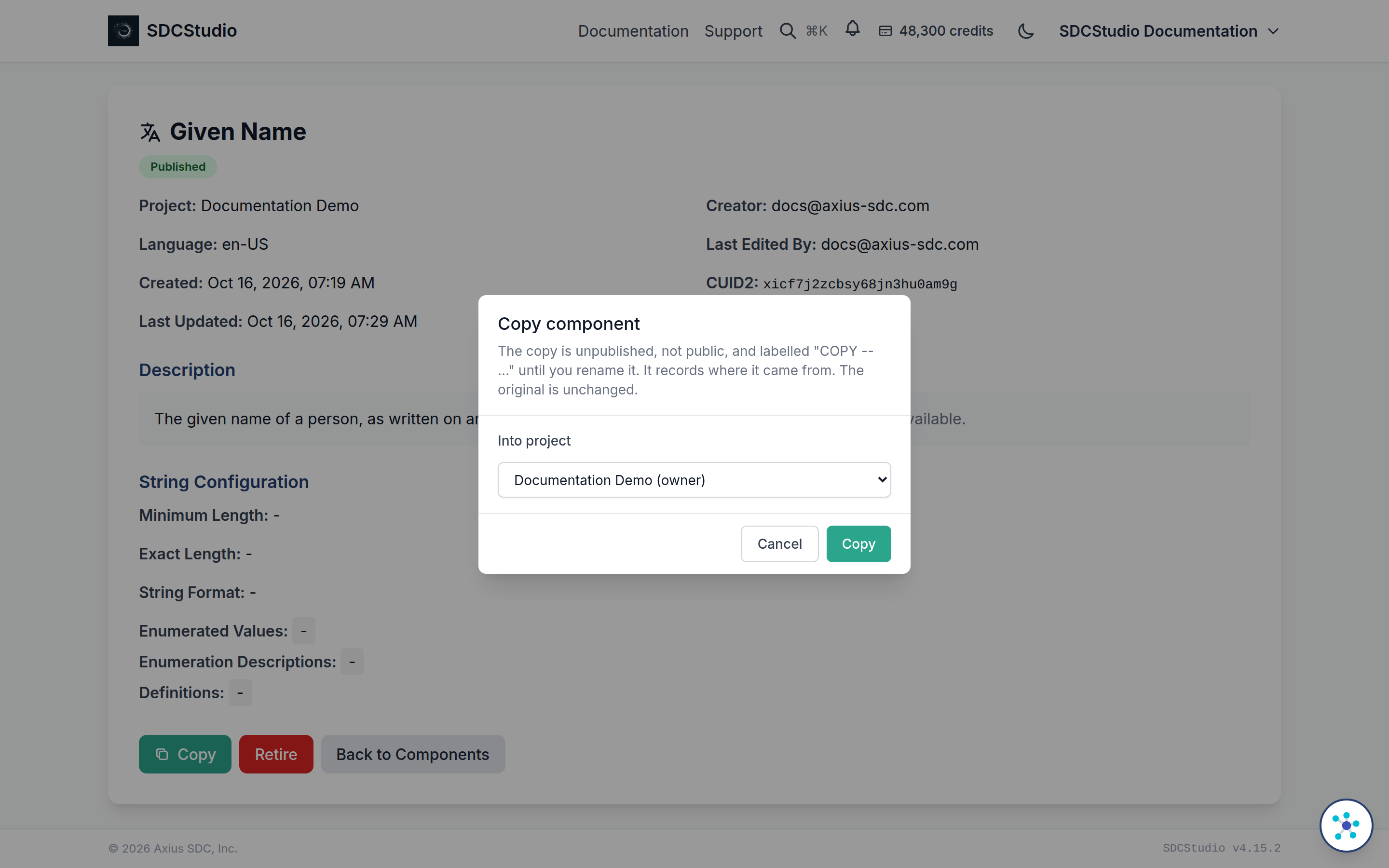Viewport: 1389px width, 868px height.
Task: Click the credits card icon
Action: pos(885,31)
